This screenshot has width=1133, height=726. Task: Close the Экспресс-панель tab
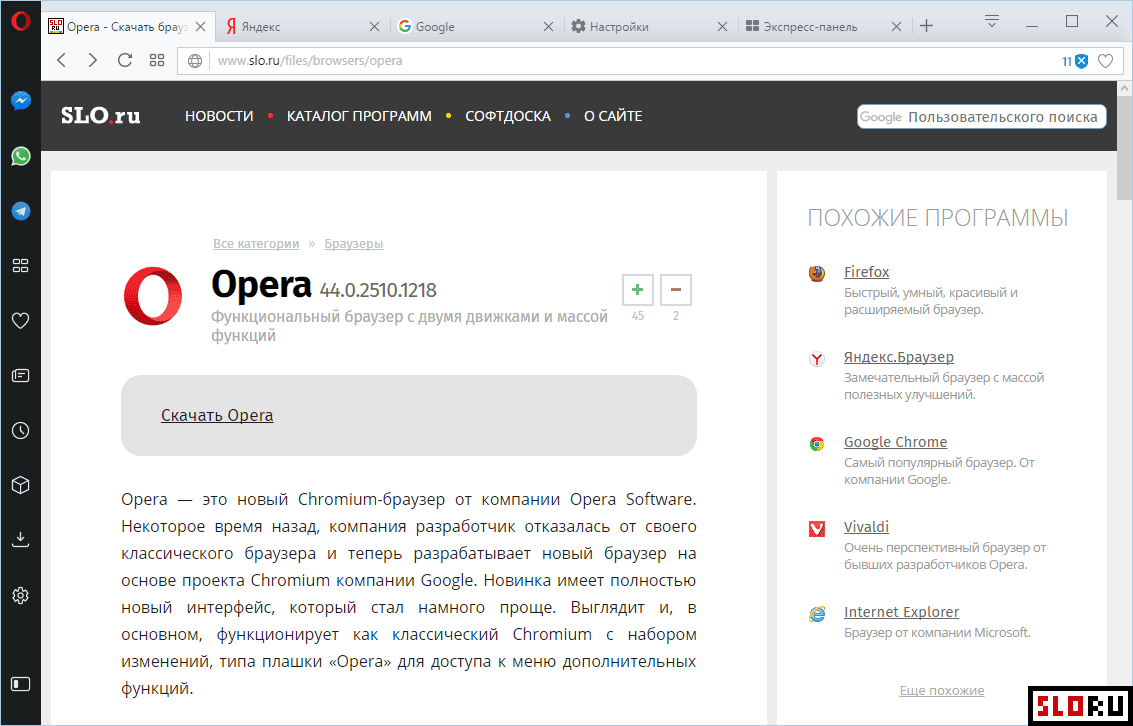tap(896, 27)
